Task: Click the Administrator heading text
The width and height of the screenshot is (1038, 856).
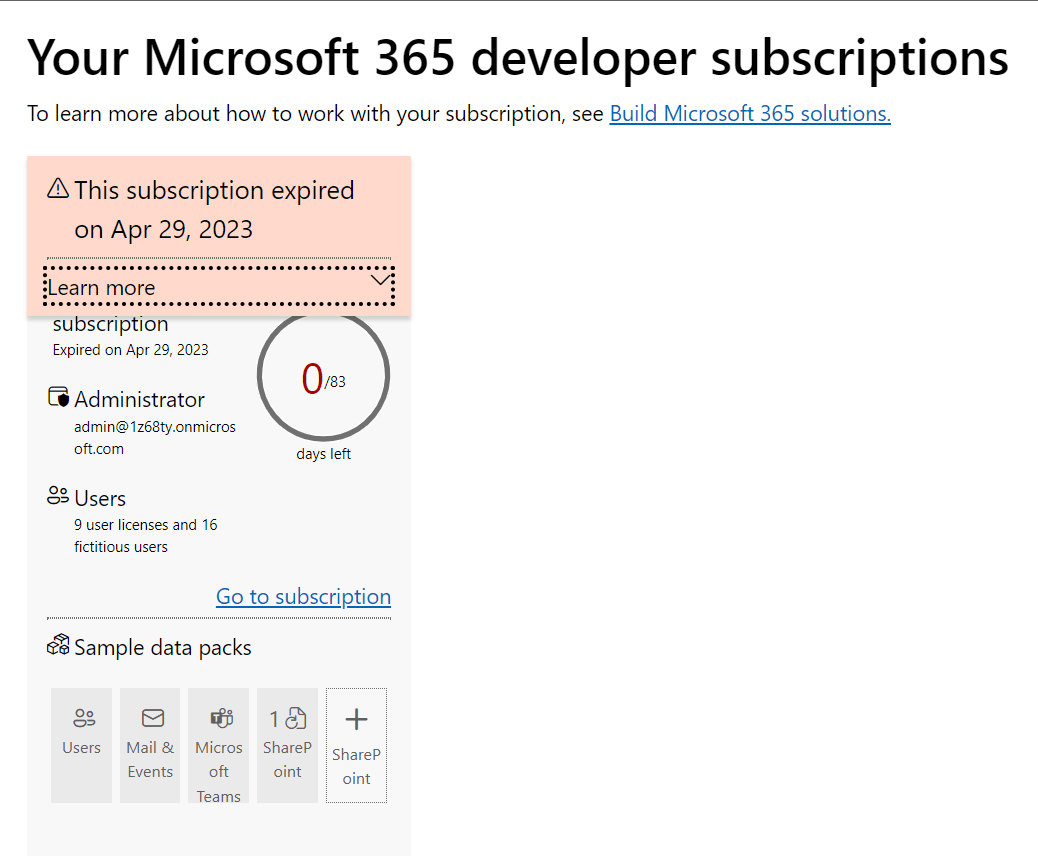Action: (139, 400)
